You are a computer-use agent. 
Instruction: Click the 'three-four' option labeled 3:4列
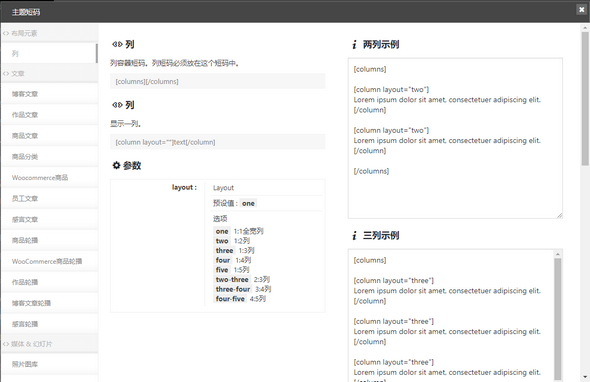(x=233, y=289)
